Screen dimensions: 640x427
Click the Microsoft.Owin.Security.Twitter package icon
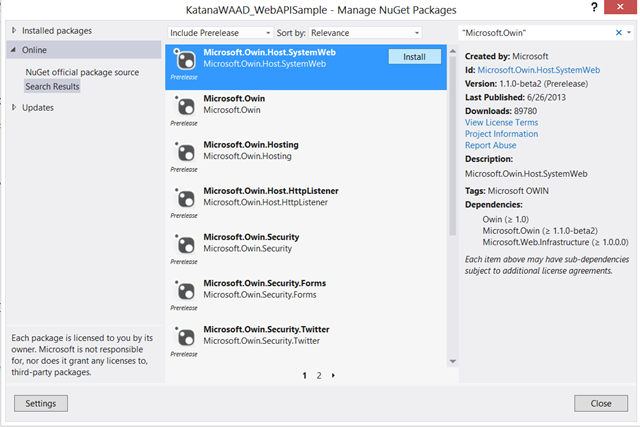[x=185, y=337]
